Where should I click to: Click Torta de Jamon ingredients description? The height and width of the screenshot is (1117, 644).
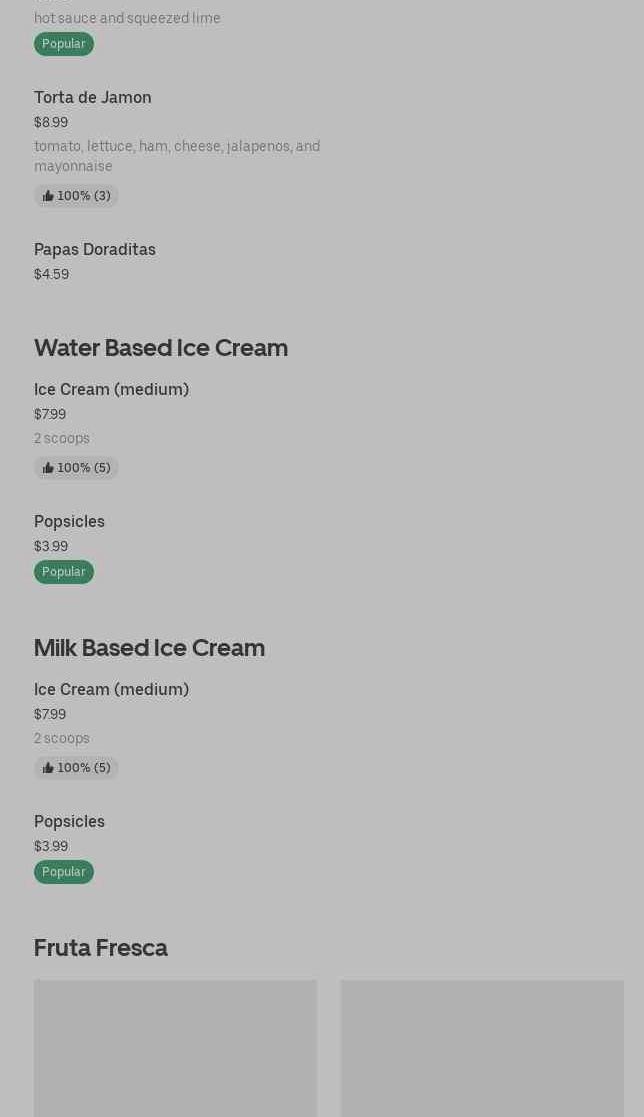177,156
